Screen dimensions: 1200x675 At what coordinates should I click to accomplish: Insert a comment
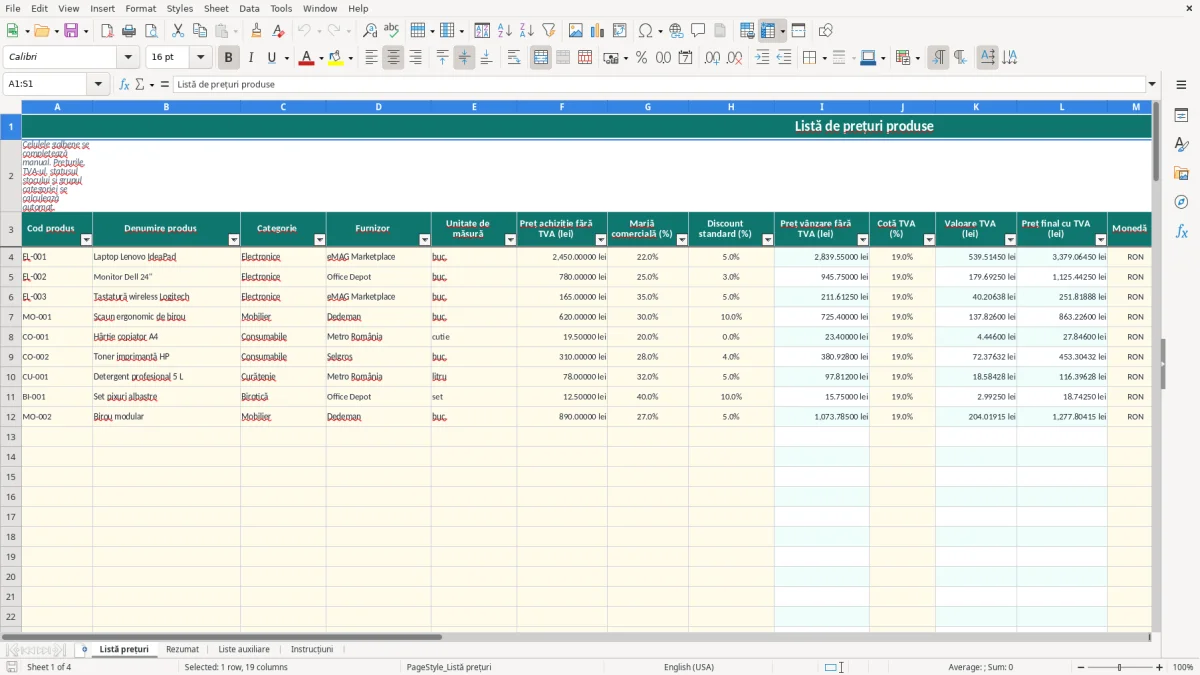click(698, 31)
